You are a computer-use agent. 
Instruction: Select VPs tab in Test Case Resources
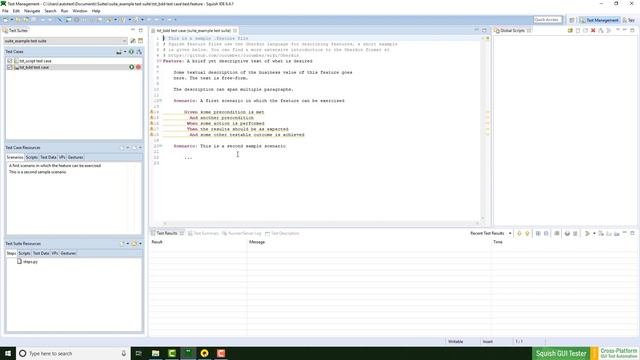(62, 157)
